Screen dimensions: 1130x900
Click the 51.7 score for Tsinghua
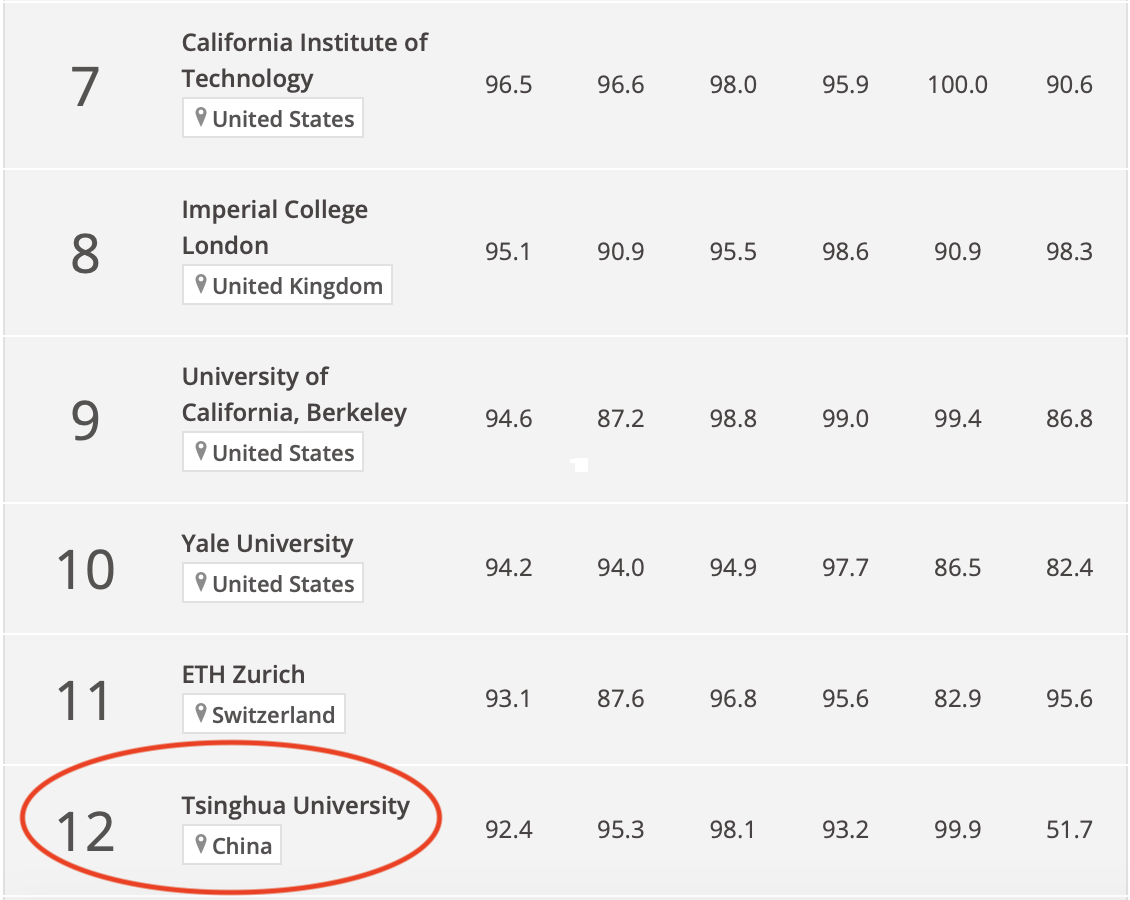pyautogui.click(x=1069, y=829)
